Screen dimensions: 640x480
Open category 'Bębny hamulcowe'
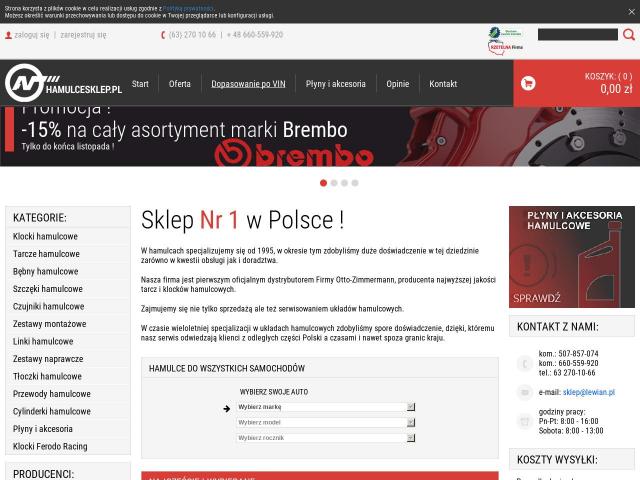(x=45, y=271)
